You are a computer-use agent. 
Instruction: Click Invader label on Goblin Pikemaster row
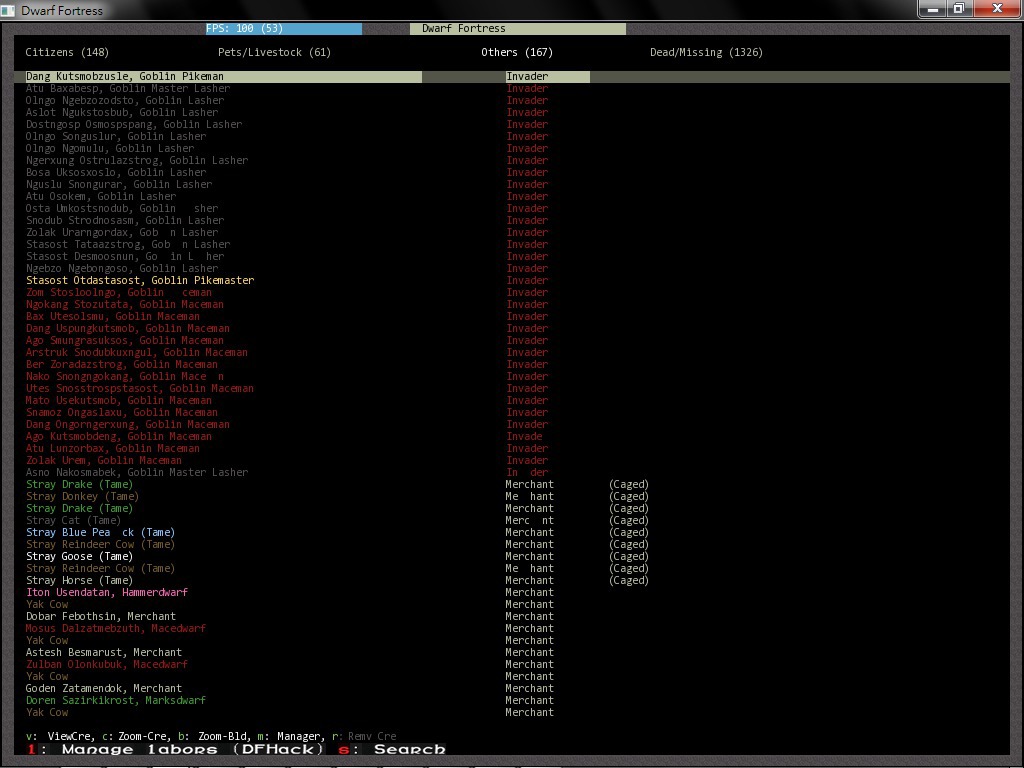(527, 280)
